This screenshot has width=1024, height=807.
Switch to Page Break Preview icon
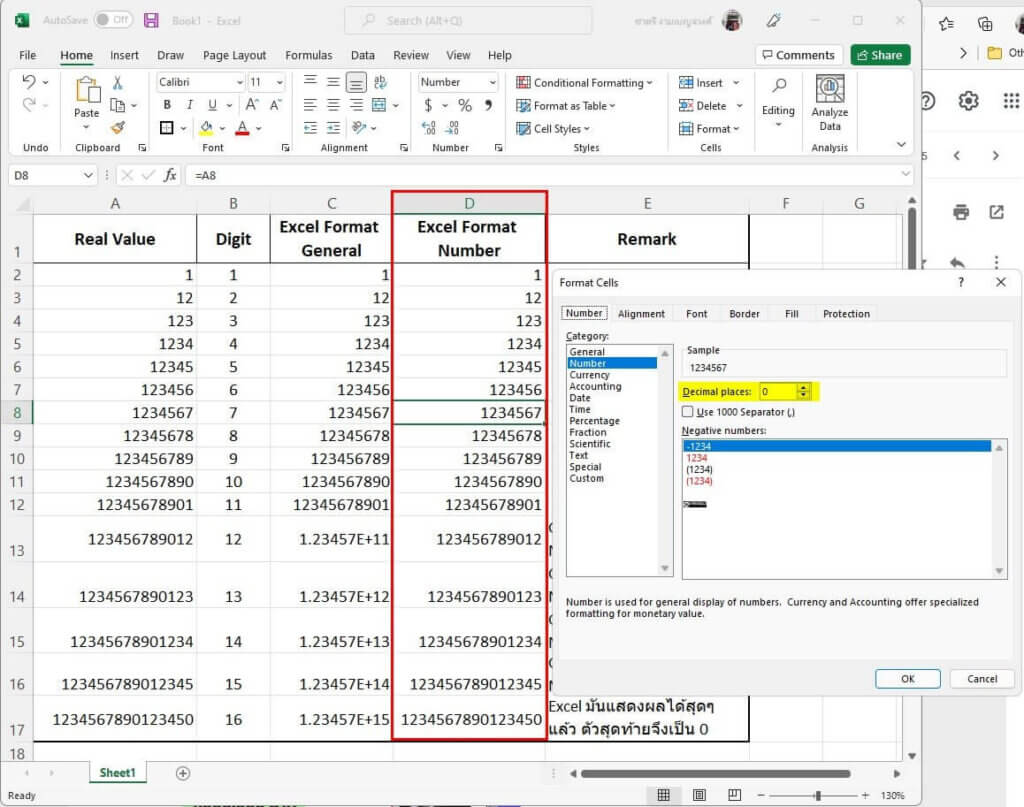pyautogui.click(x=735, y=795)
